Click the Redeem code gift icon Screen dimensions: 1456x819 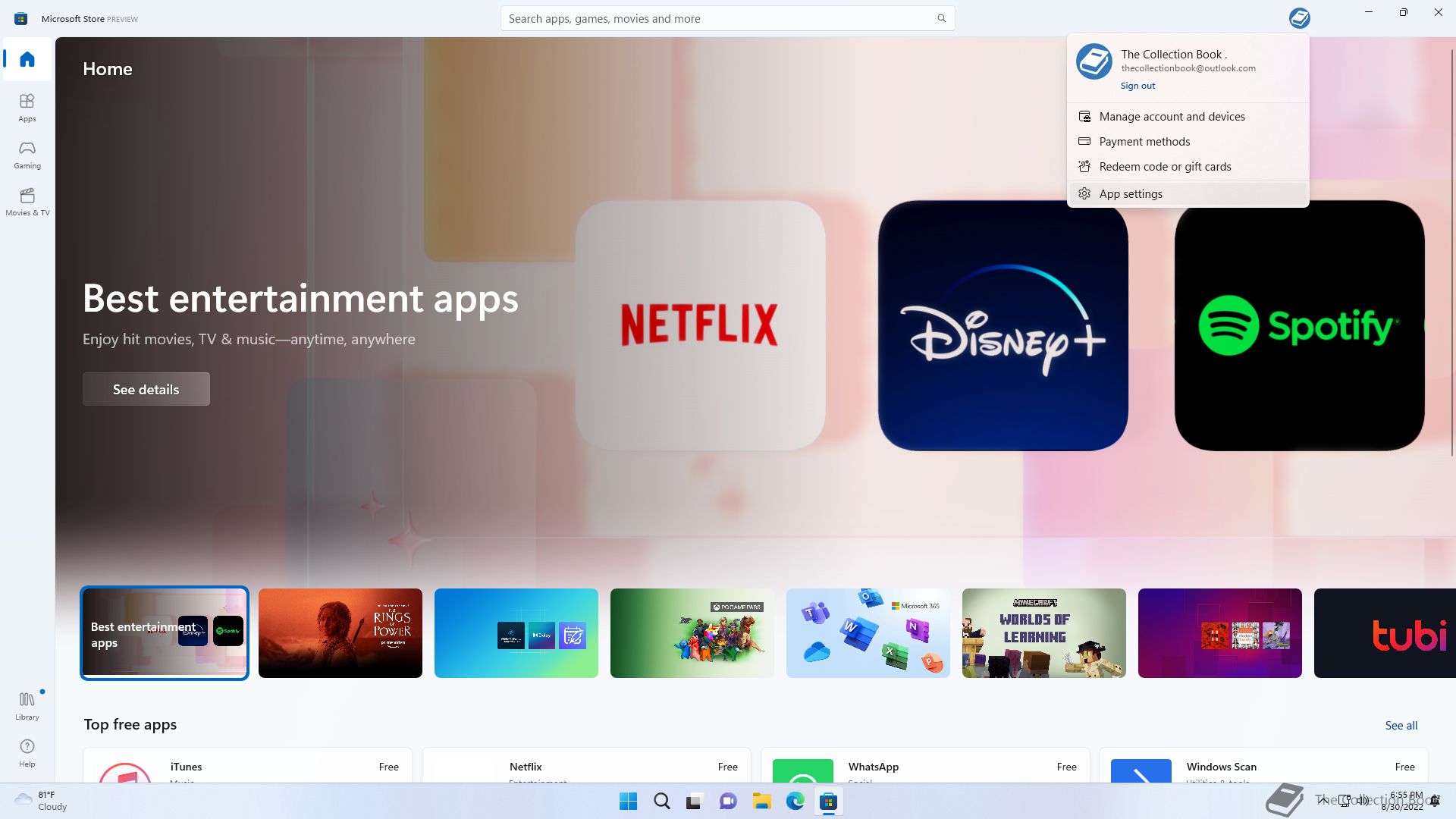click(1084, 166)
